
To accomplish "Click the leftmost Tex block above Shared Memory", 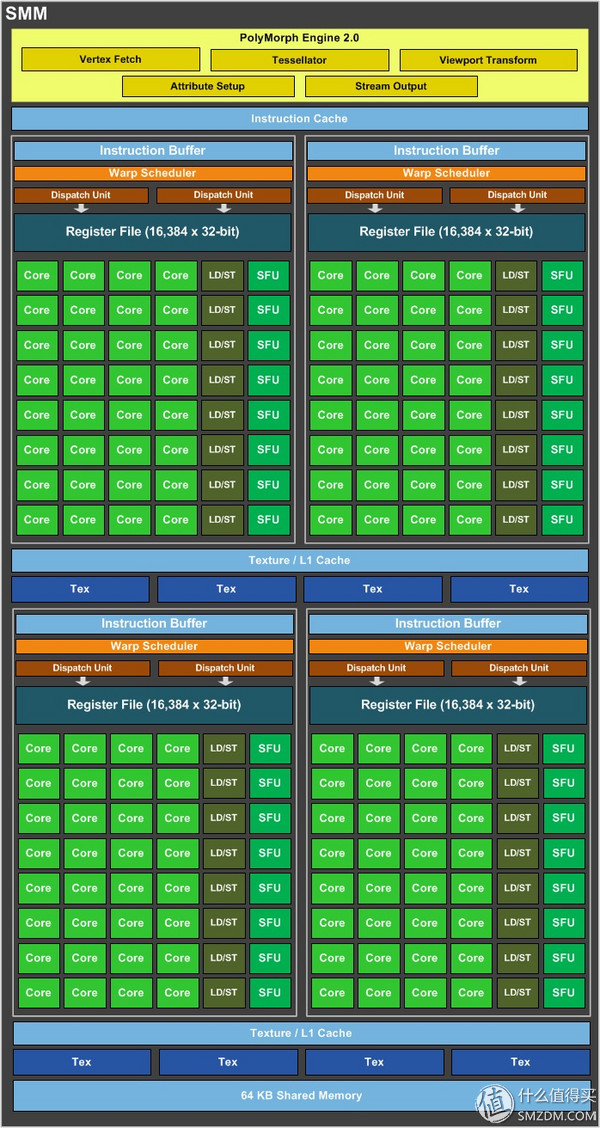I will coord(82,1062).
